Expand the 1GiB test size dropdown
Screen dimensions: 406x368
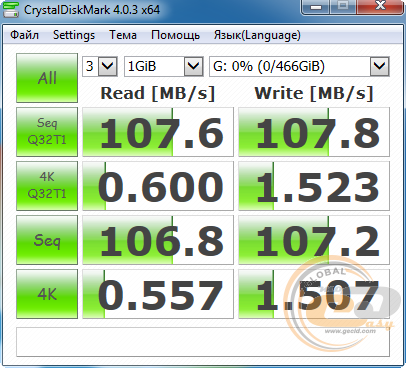(x=164, y=66)
